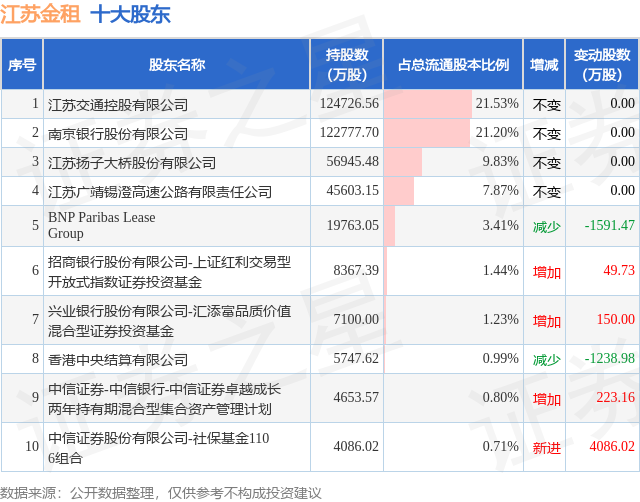The image size is (640, 502).
Task: Click the 0.99% ratio value
Action: (500, 358)
